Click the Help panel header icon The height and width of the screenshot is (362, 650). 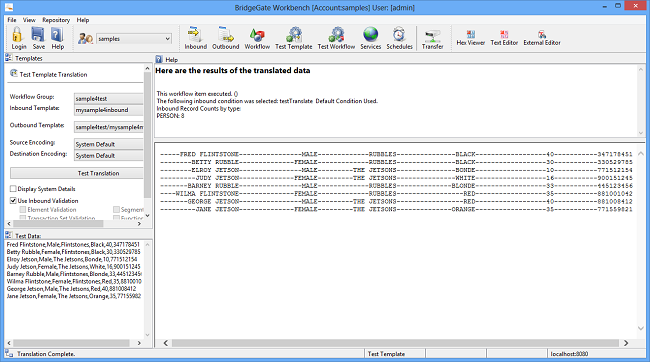click(159, 59)
